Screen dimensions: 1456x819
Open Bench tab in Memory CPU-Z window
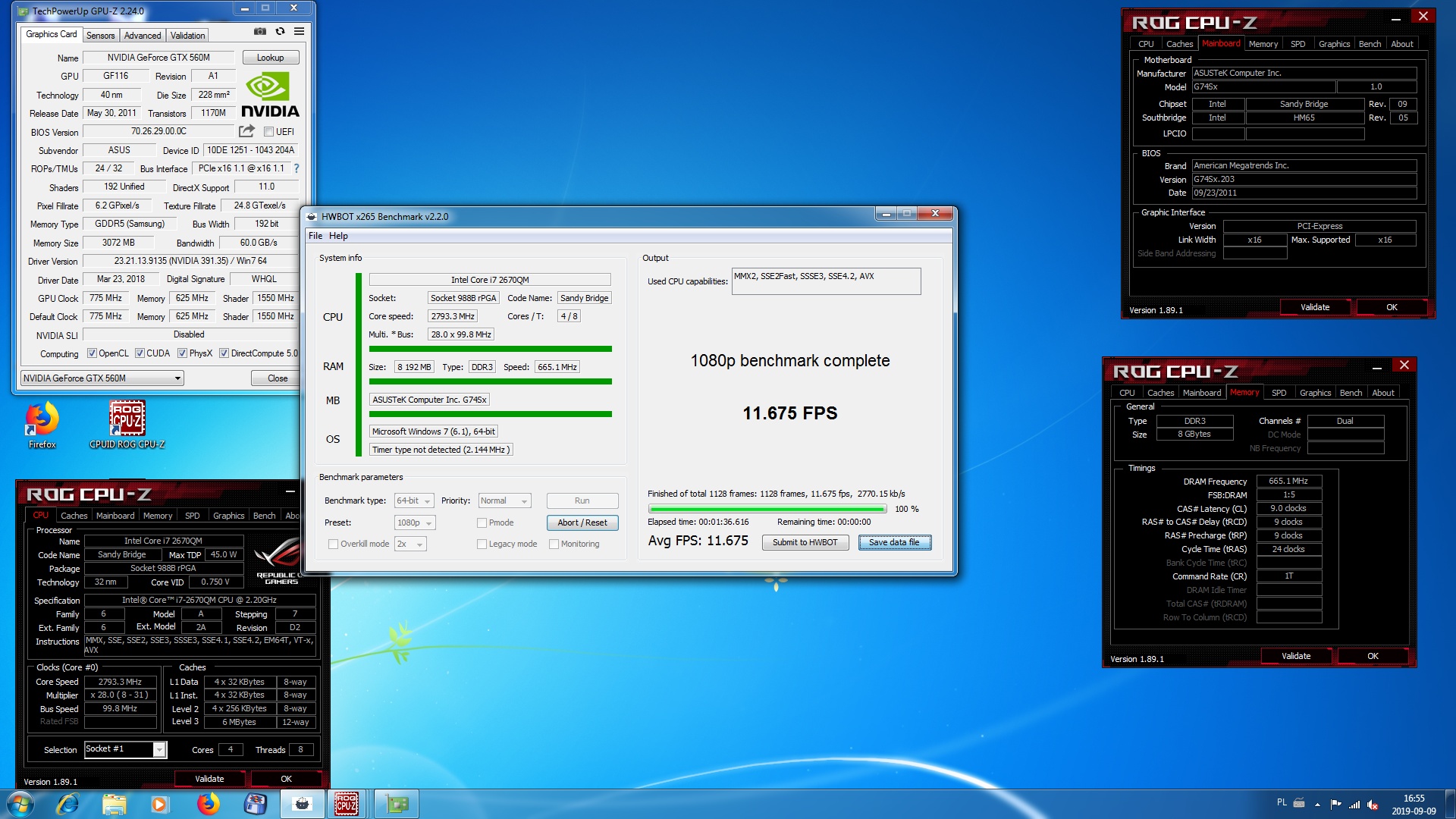coord(1351,393)
